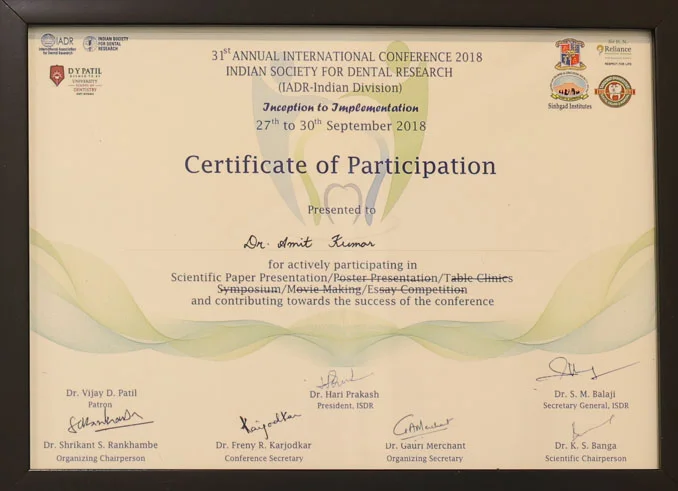Click the name 'Dr. Gauri Merchant'
Screen dimensions: 678x491
pyautogui.click(x=425, y=446)
